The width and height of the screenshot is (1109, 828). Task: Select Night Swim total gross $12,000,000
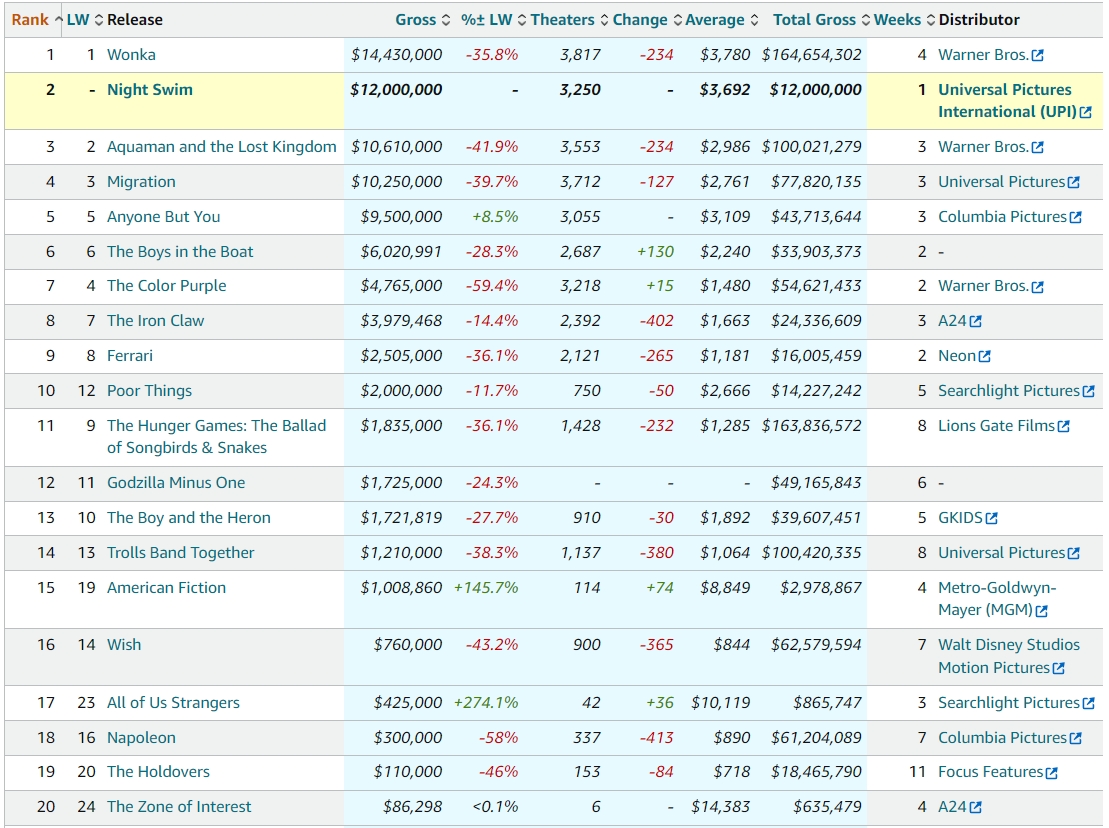[x=815, y=90]
